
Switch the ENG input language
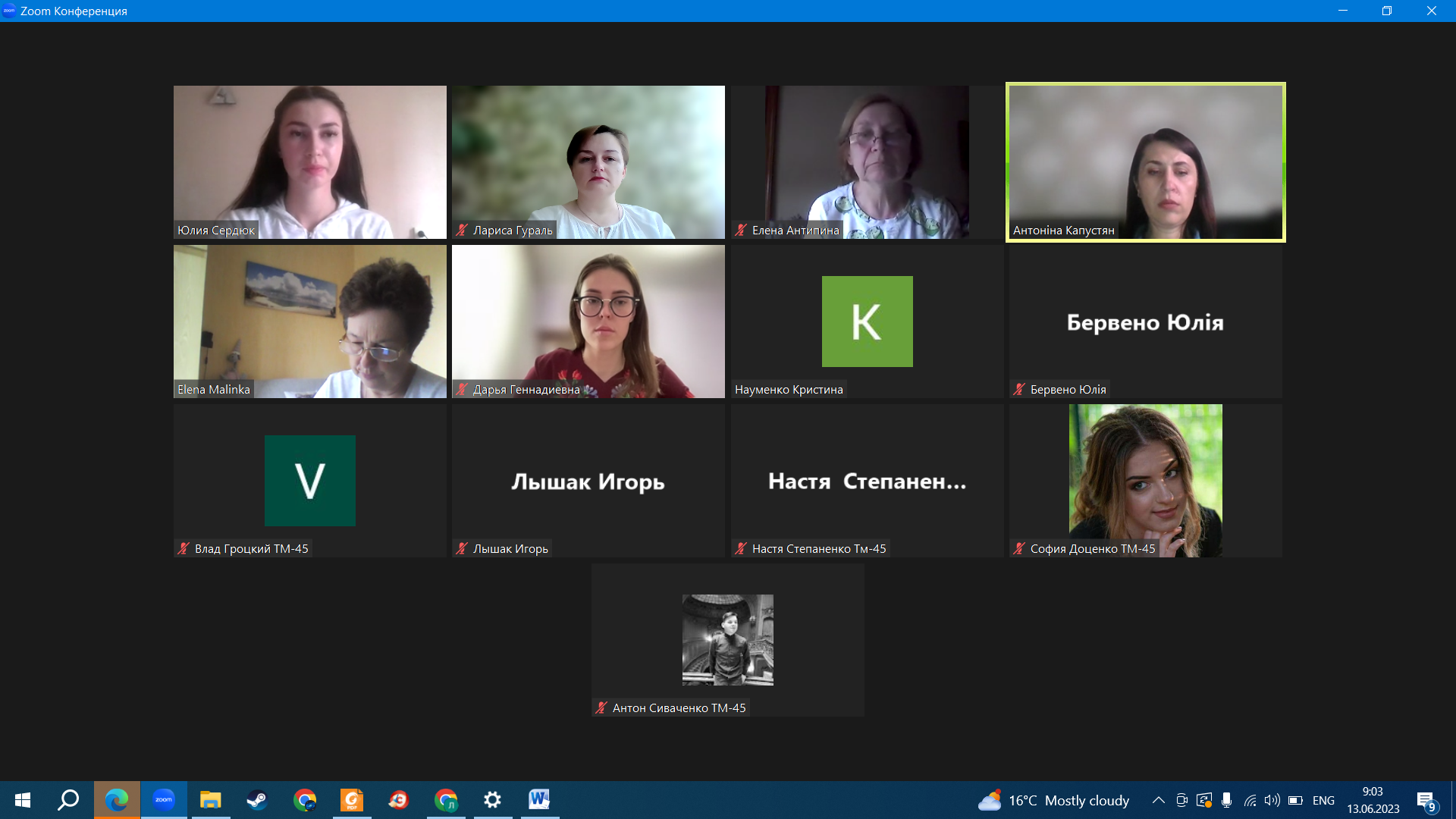click(1323, 800)
